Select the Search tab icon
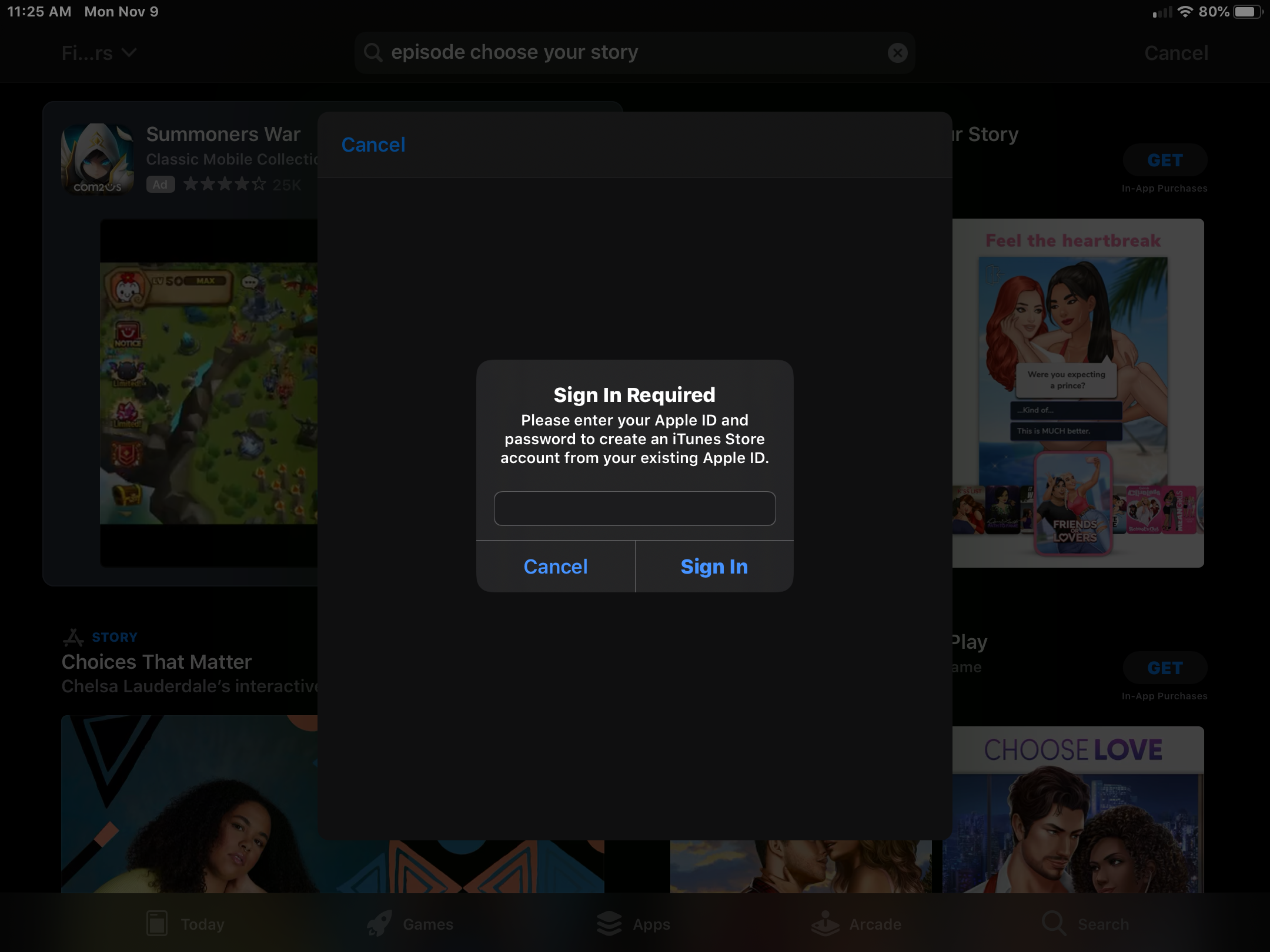This screenshot has height=952, width=1270. click(x=1054, y=923)
